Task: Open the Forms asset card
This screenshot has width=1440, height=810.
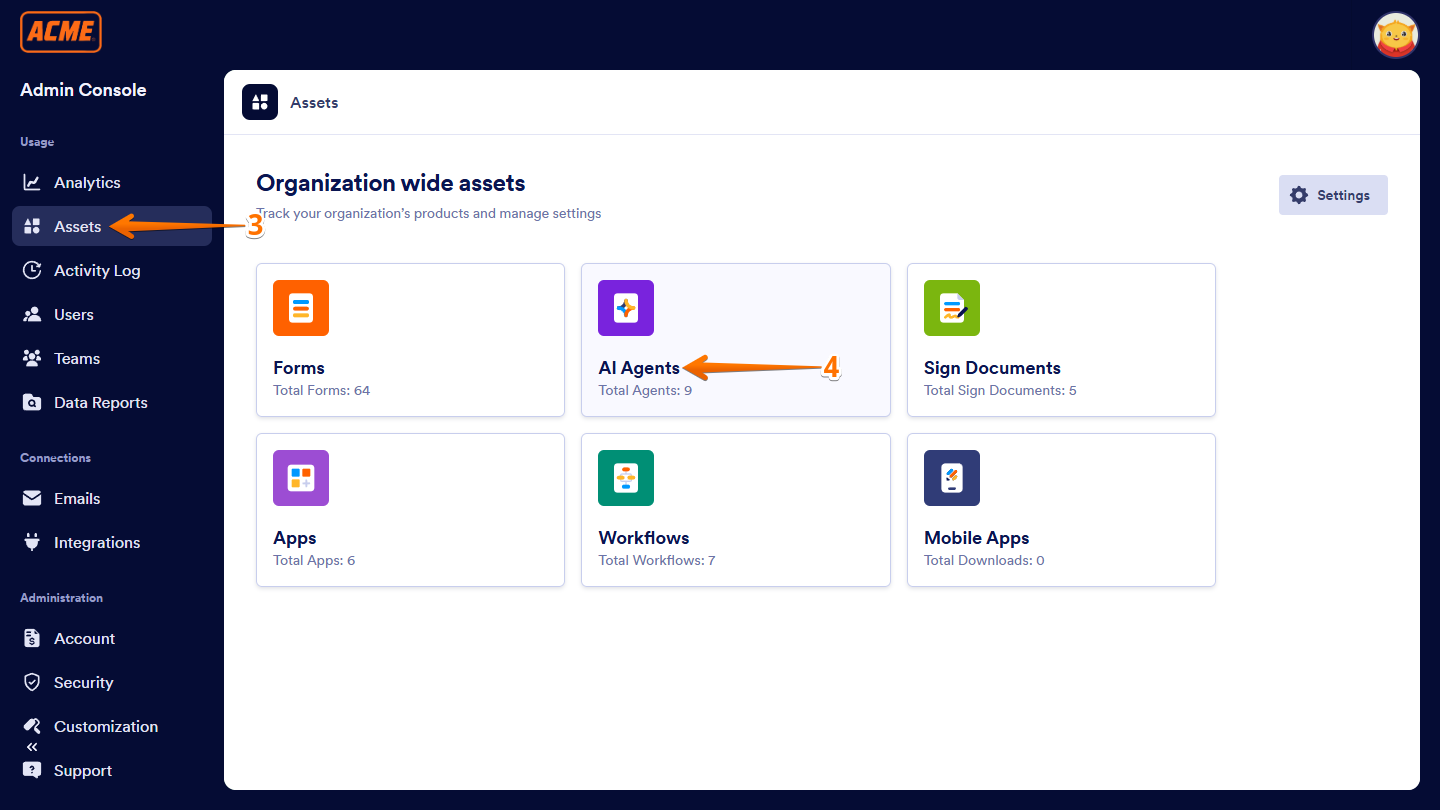Action: [x=410, y=340]
